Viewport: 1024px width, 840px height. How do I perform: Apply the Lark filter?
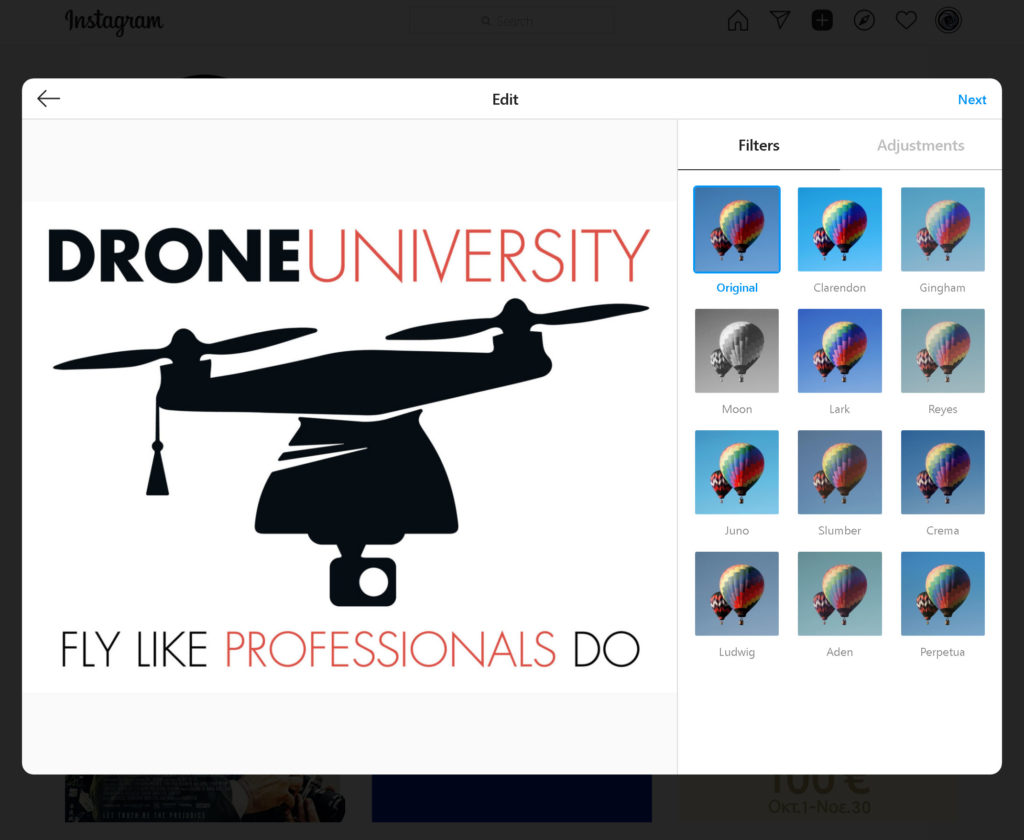click(x=839, y=351)
